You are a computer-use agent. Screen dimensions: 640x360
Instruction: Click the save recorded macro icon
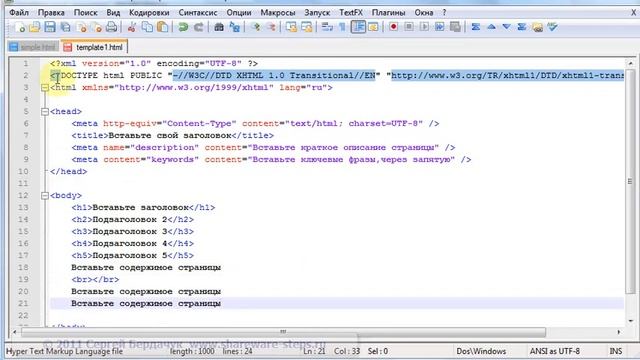[x=455, y=27]
